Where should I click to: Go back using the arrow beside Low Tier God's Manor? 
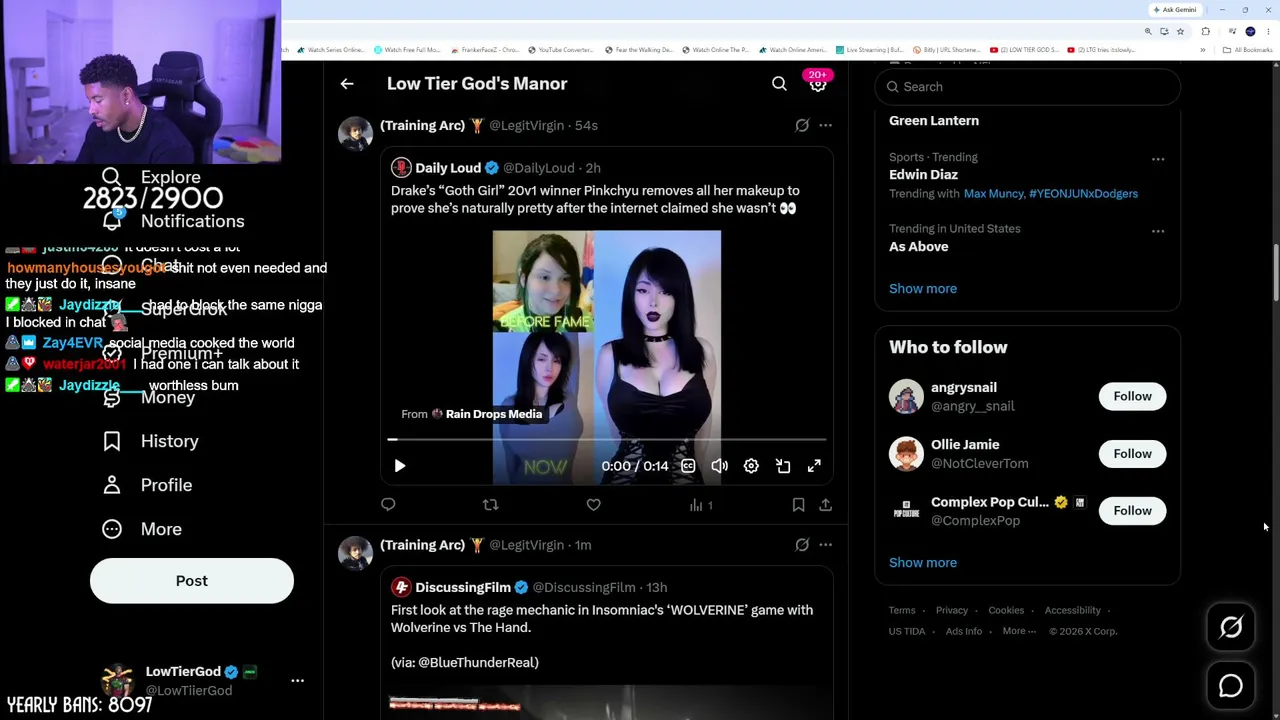point(347,84)
